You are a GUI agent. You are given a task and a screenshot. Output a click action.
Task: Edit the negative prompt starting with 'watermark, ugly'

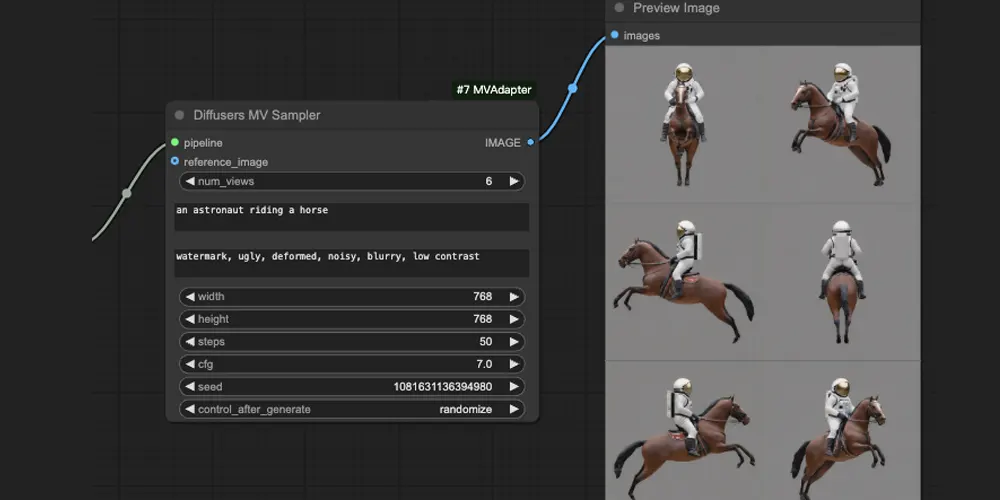pos(351,263)
